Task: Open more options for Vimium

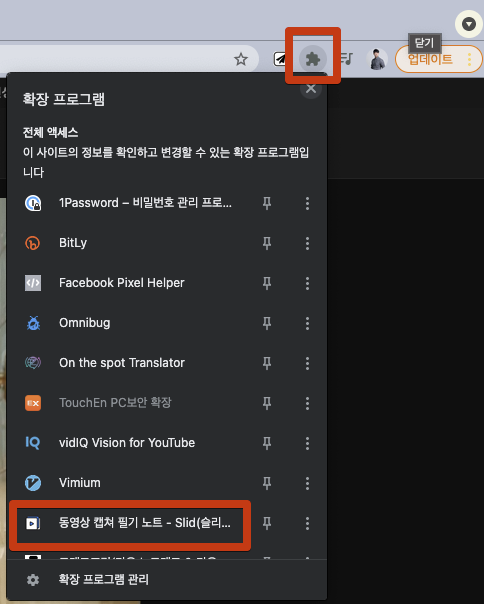Action: [x=307, y=483]
